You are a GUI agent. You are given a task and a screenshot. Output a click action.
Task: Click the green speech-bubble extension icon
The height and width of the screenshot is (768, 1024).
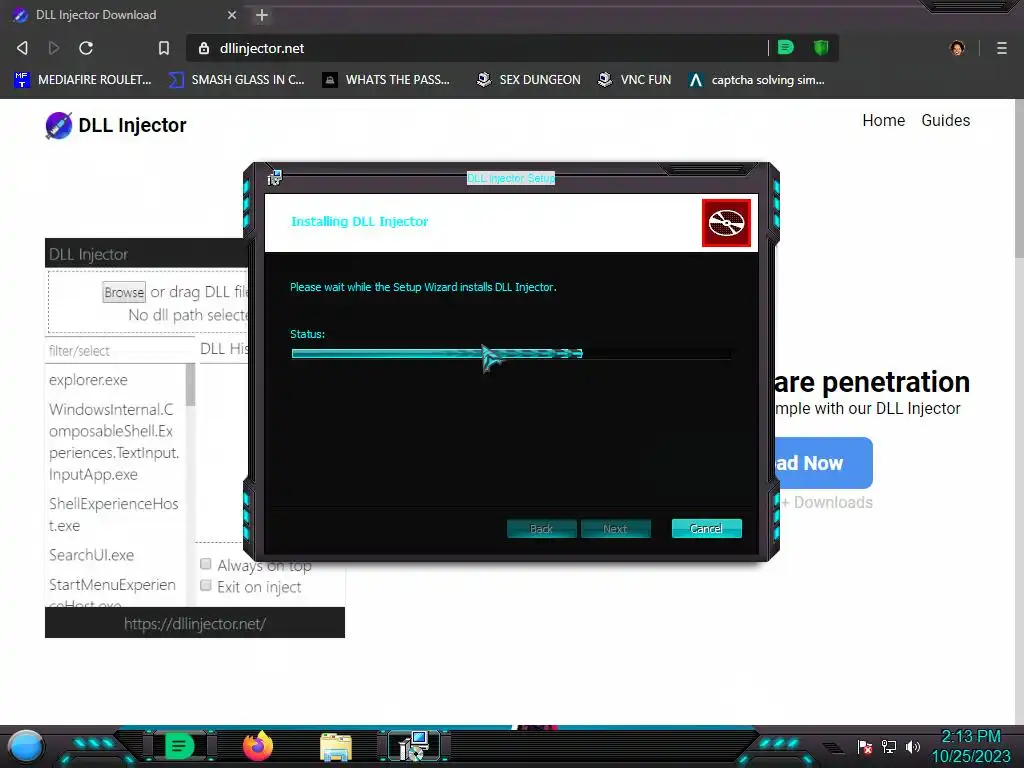tap(786, 47)
